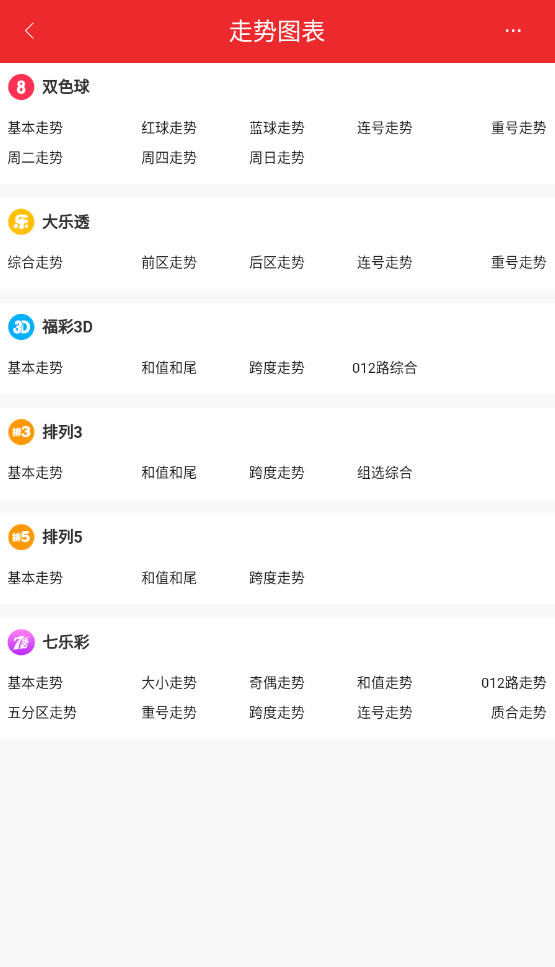Tap the back arrow icon

29,31
